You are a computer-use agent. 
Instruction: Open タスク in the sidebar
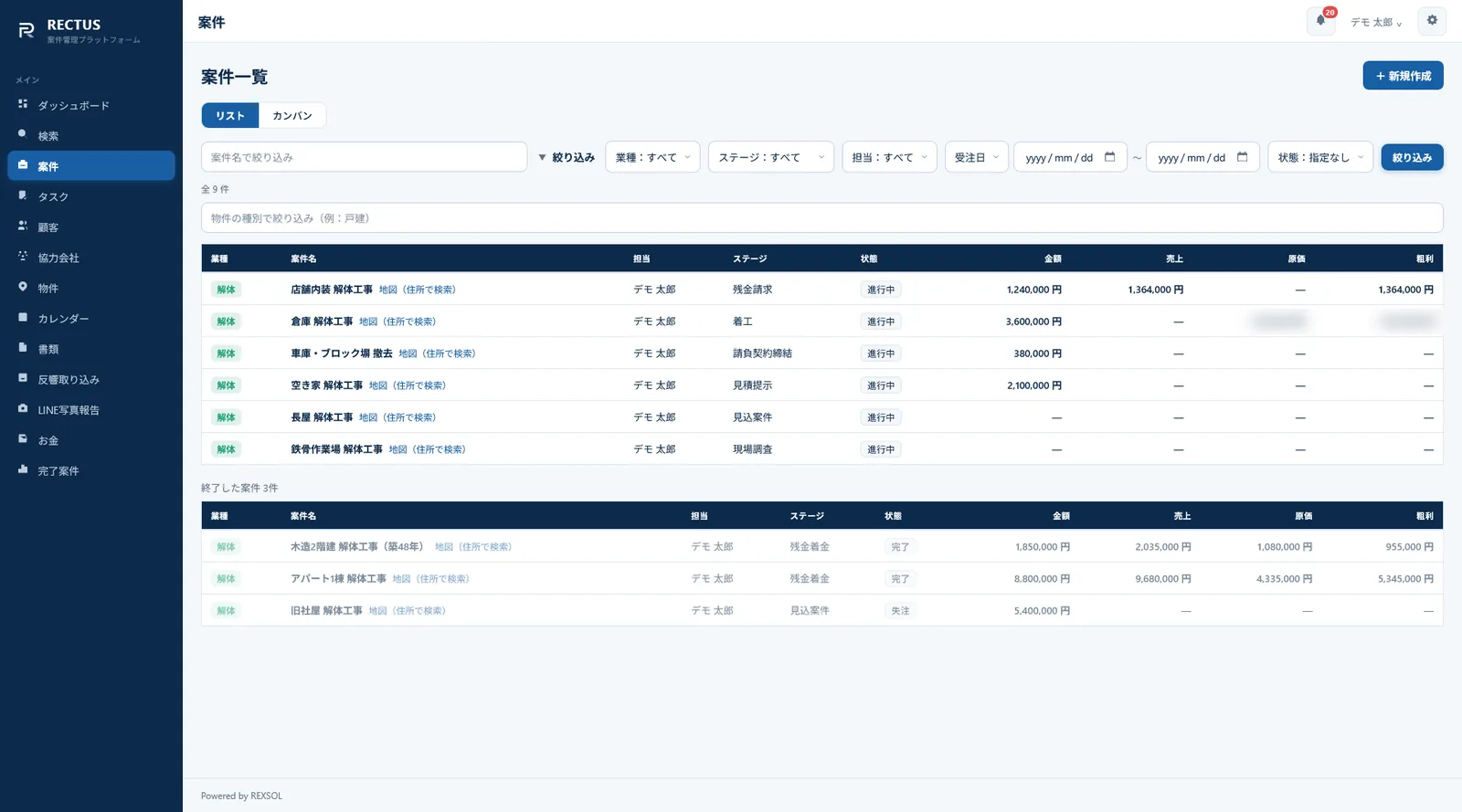tap(91, 196)
